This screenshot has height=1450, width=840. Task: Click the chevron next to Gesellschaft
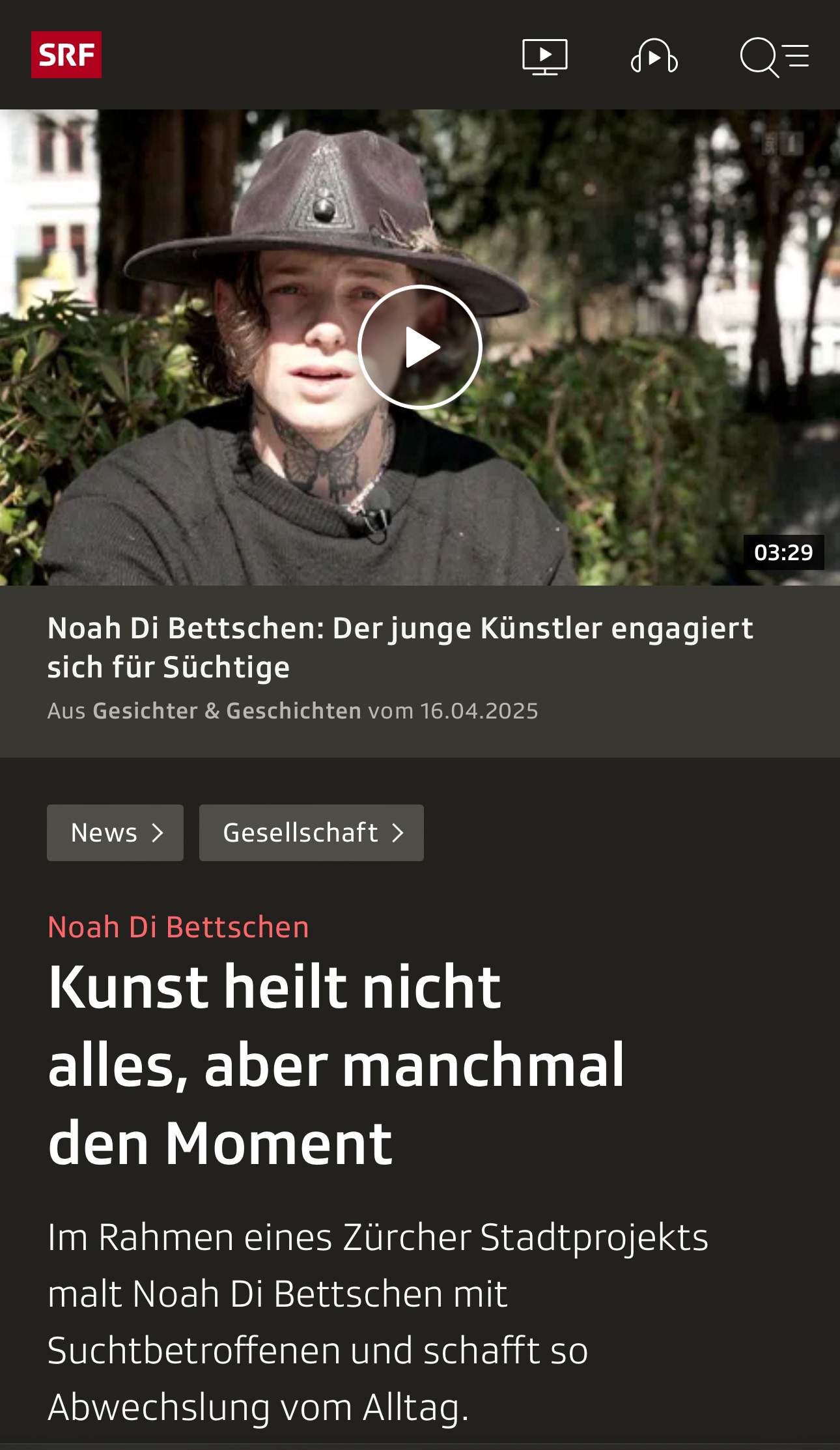click(398, 832)
